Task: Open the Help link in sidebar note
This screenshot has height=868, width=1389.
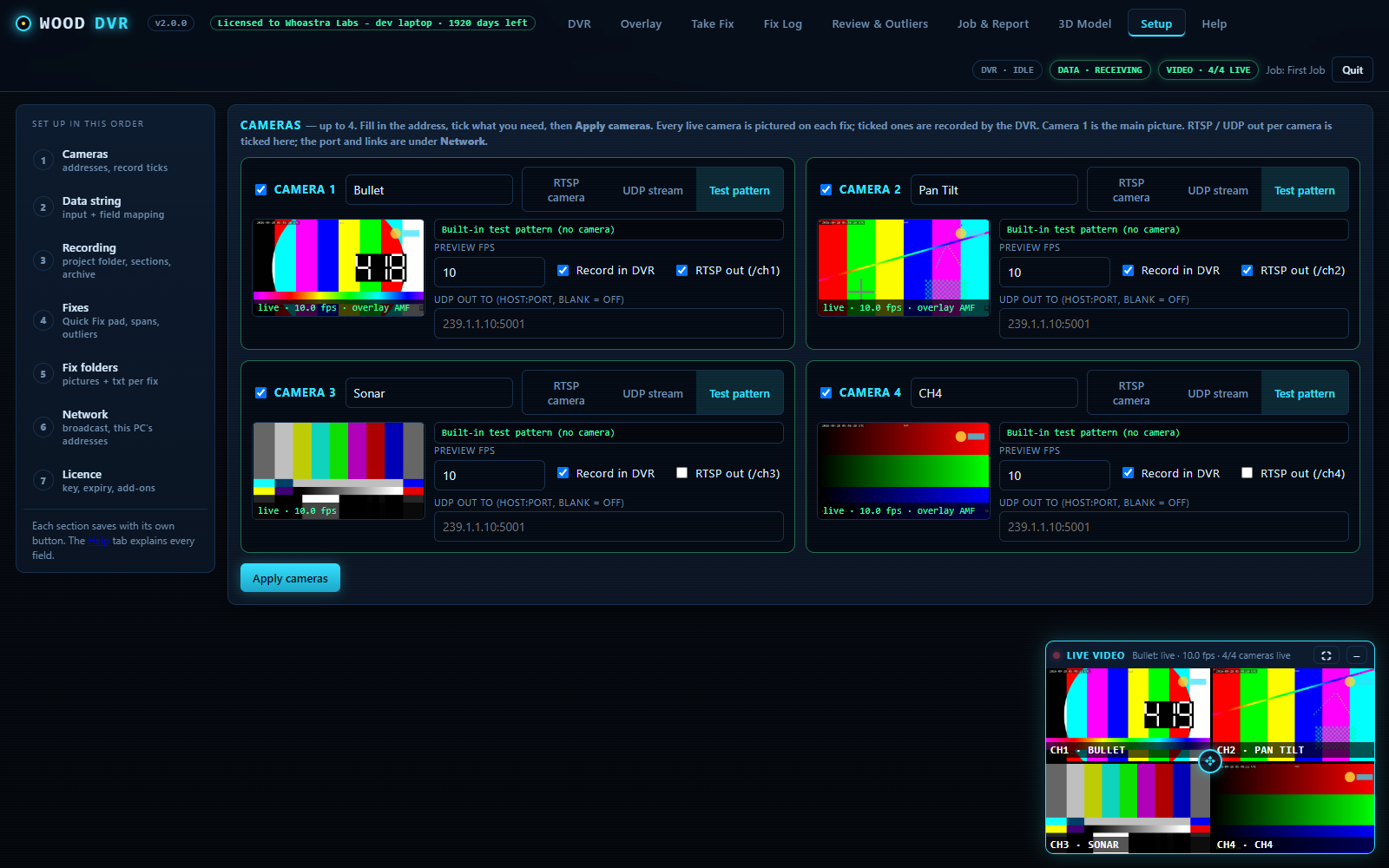Action: click(x=99, y=541)
